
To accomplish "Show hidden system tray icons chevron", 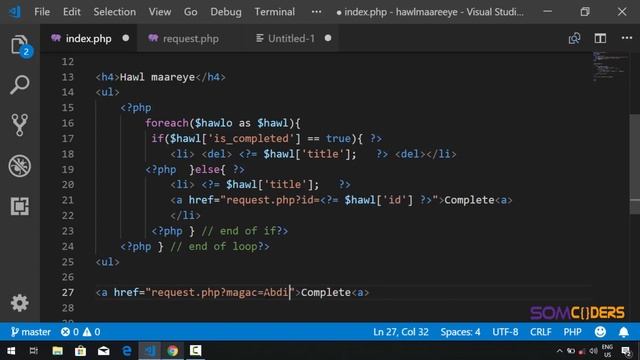I will [x=559, y=351].
